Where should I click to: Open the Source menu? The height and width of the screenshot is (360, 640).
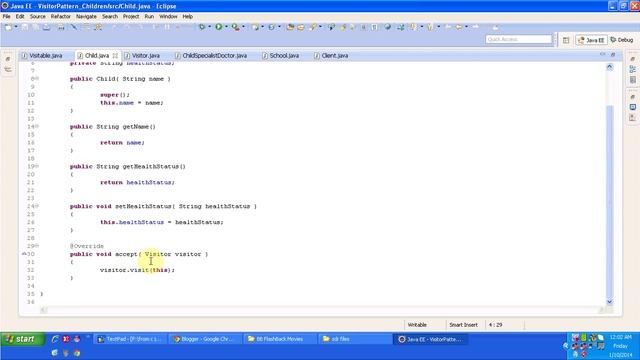(38, 16)
